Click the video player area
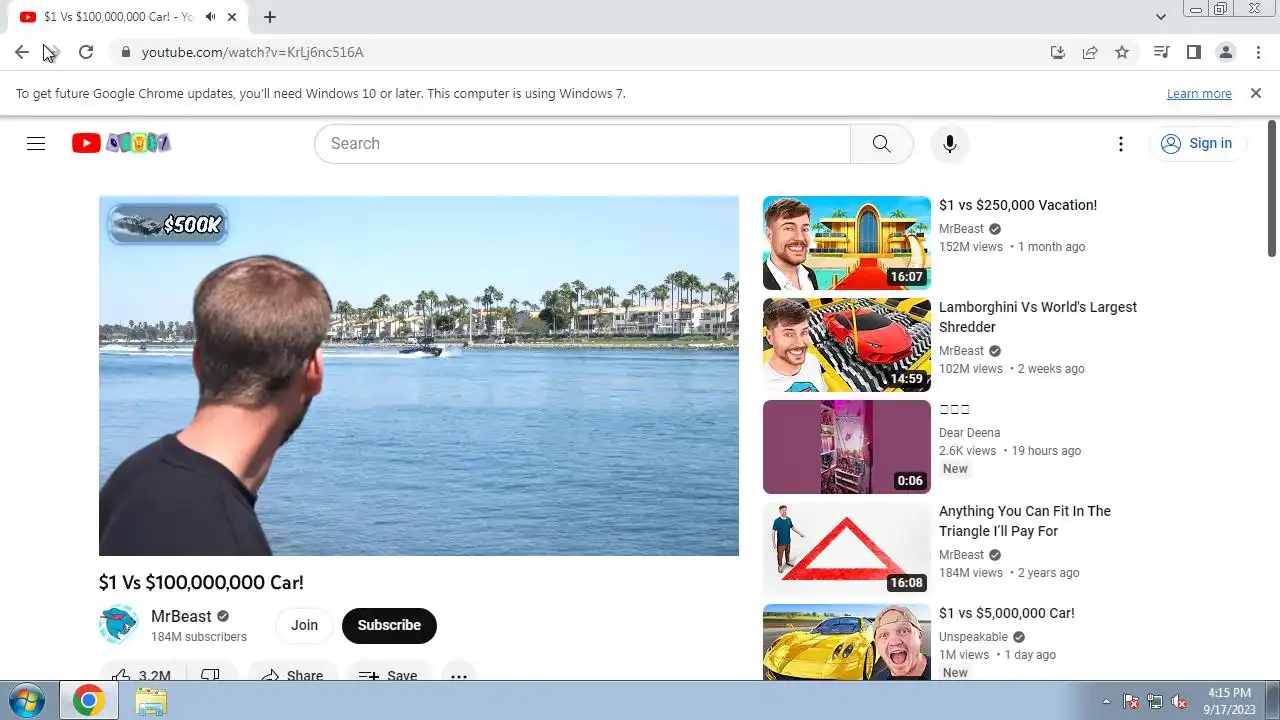The height and width of the screenshot is (720, 1280). click(x=419, y=376)
